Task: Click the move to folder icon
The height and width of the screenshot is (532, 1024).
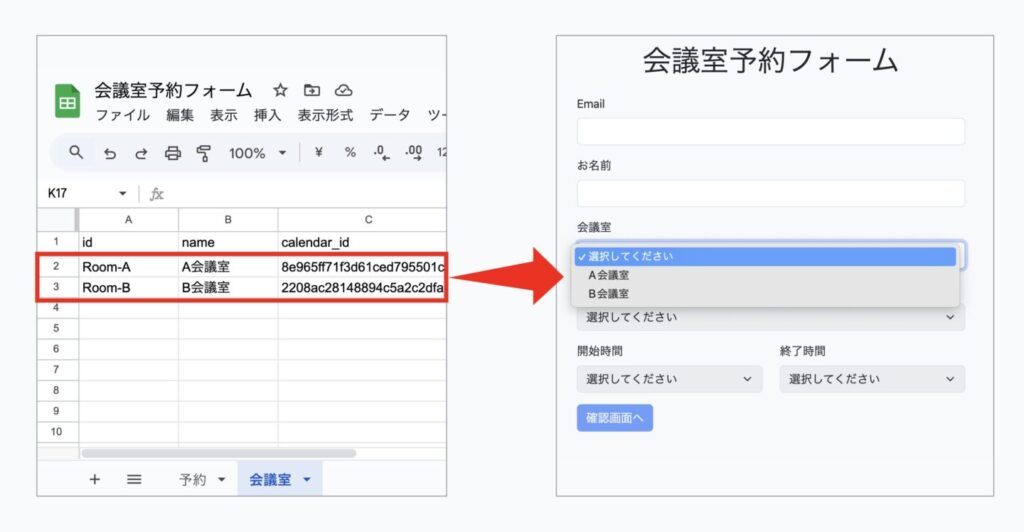Action: click(x=312, y=90)
